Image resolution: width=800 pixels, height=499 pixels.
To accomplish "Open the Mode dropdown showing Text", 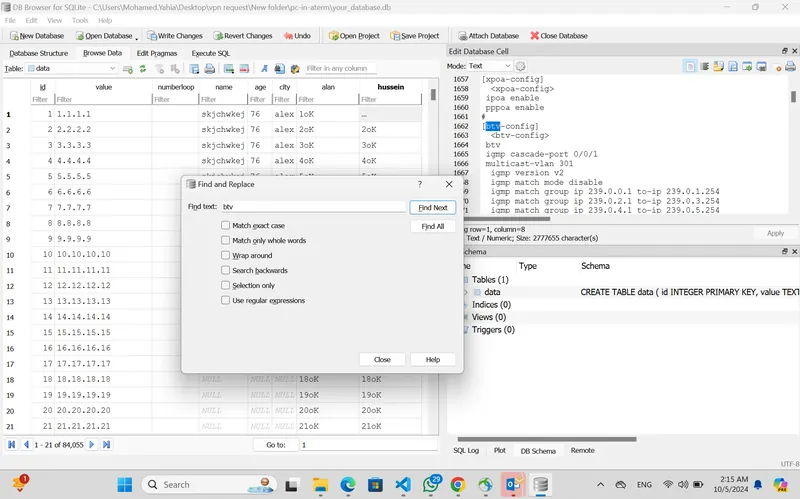I will pyautogui.click(x=490, y=66).
